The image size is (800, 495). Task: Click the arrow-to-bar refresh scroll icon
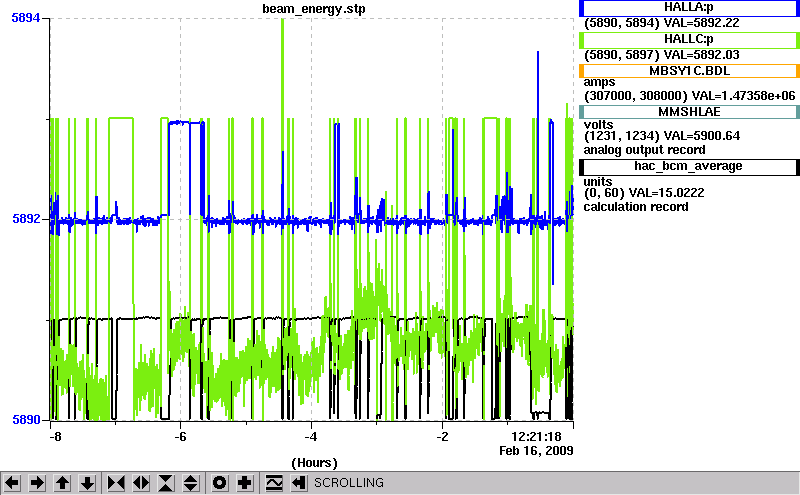pyautogui.click(x=299, y=483)
